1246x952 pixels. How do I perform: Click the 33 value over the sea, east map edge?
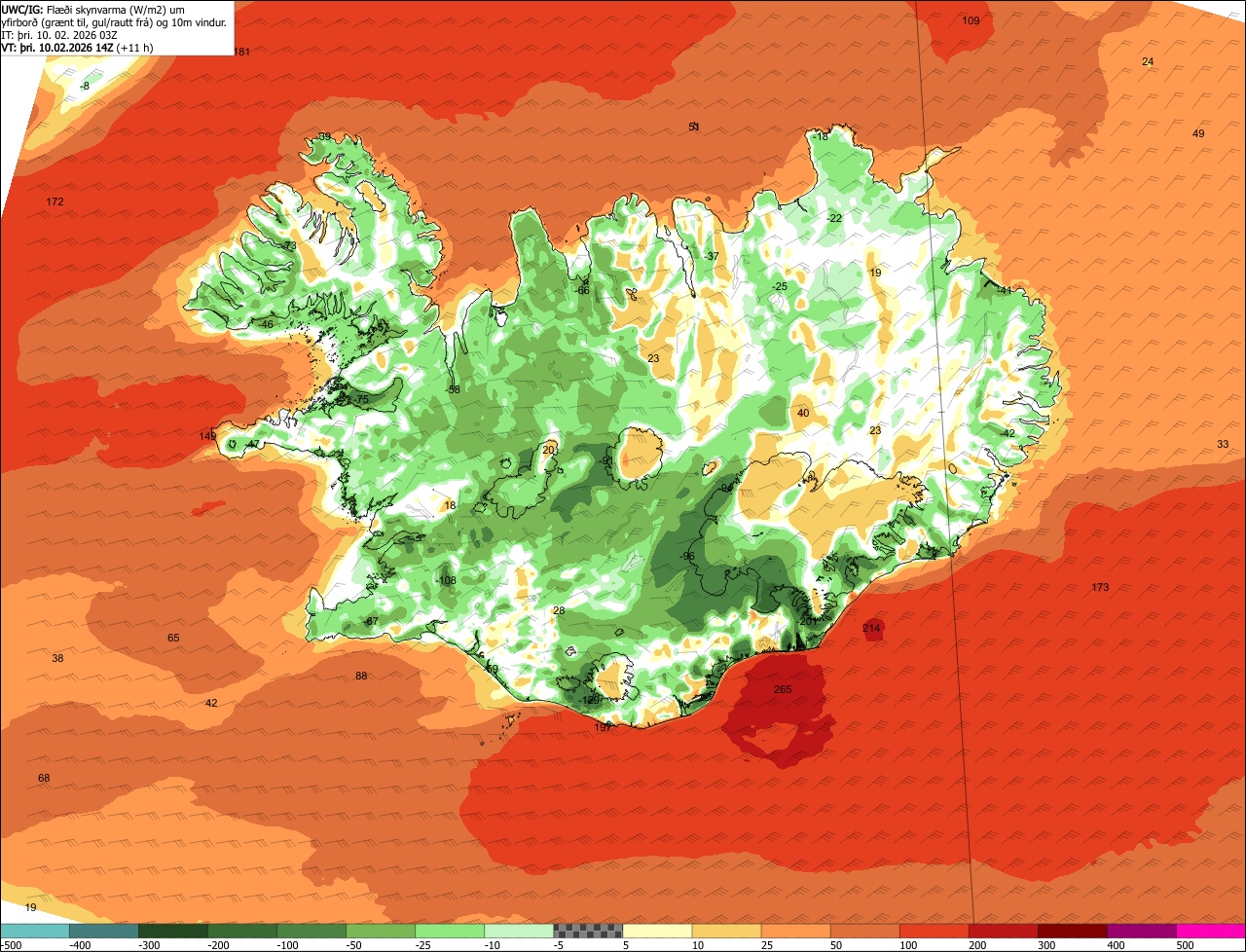[x=1223, y=444]
